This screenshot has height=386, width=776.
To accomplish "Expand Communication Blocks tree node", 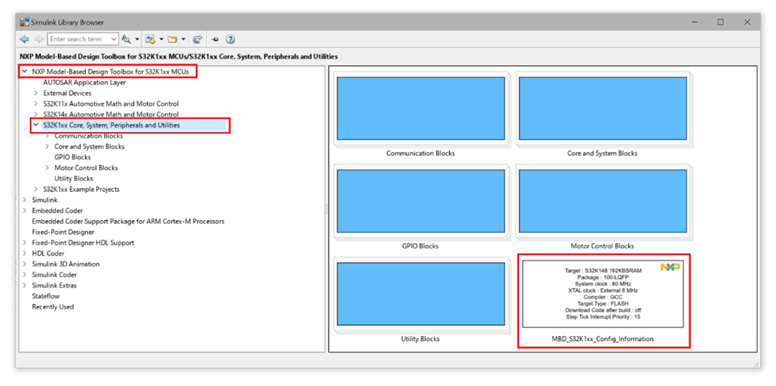I will (x=47, y=136).
